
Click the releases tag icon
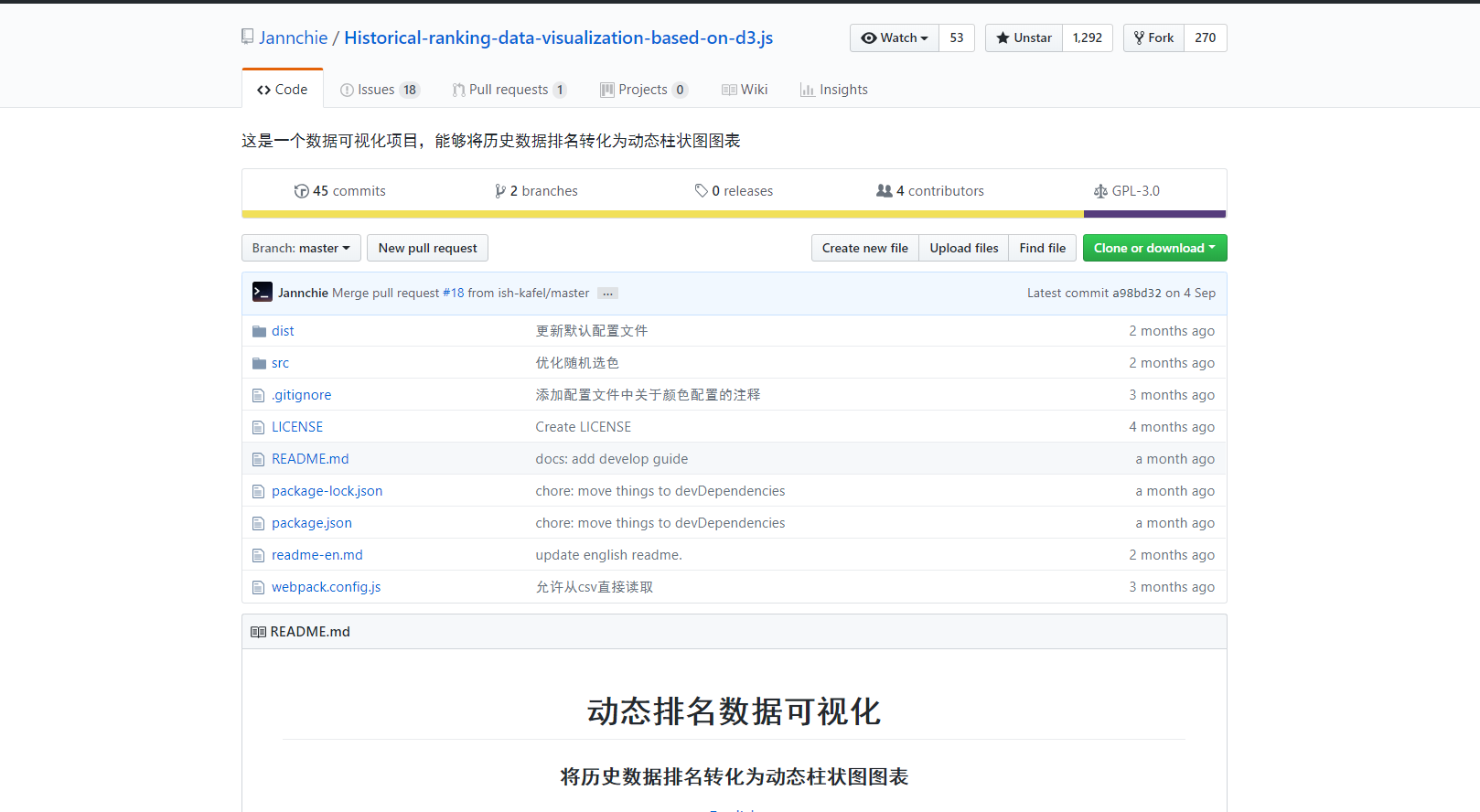(701, 191)
